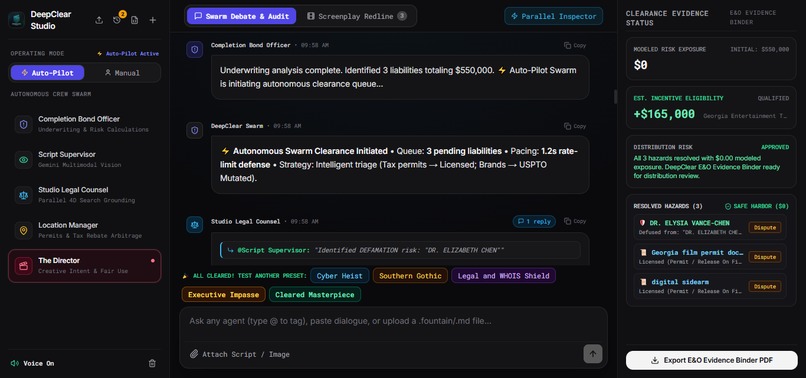Image resolution: width=806 pixels, height=378 pixels.
Task: Load the Cleared Masterpiece preset
Action: tap(315, 295)
